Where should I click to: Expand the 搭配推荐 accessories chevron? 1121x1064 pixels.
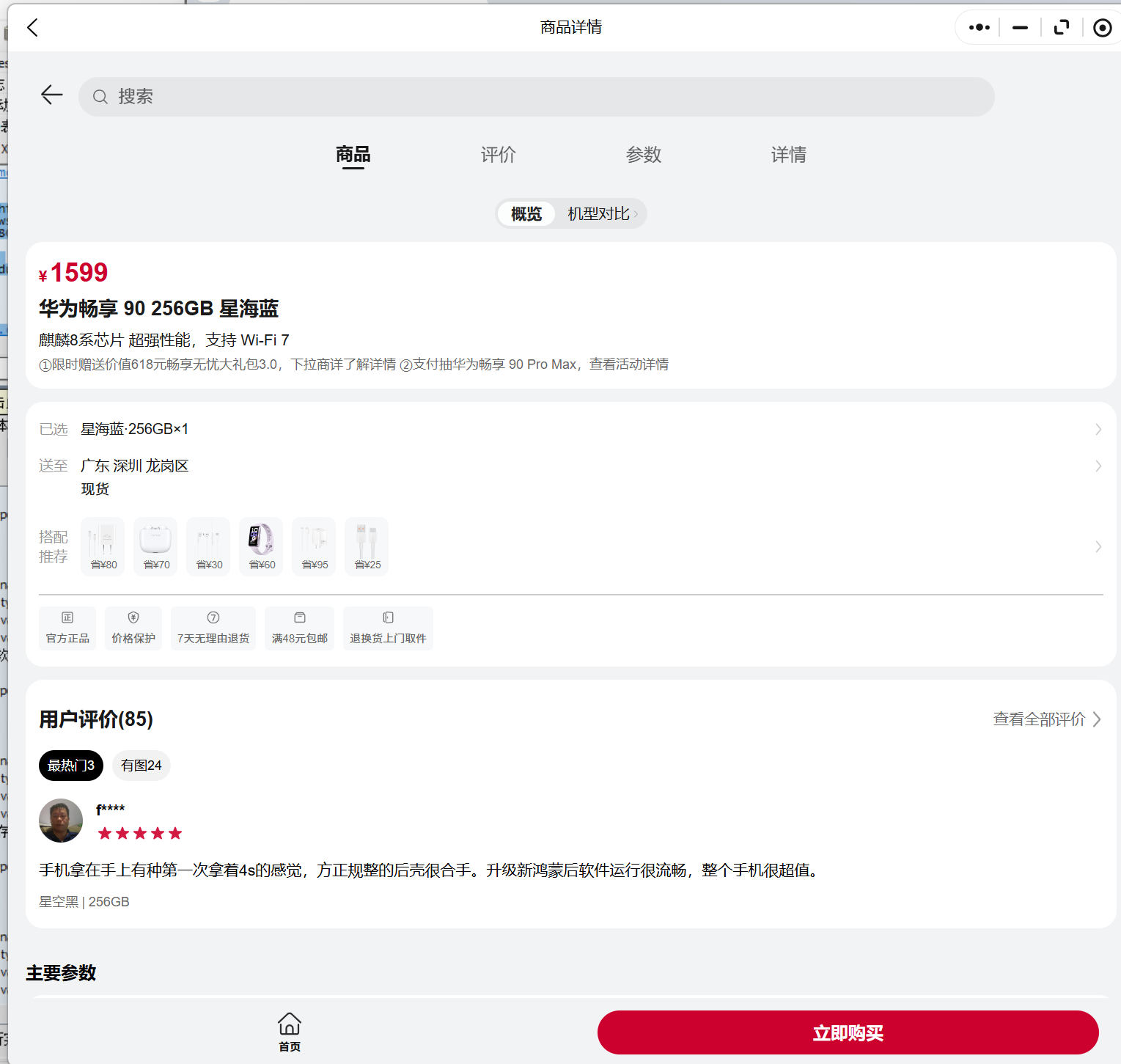1098,546
